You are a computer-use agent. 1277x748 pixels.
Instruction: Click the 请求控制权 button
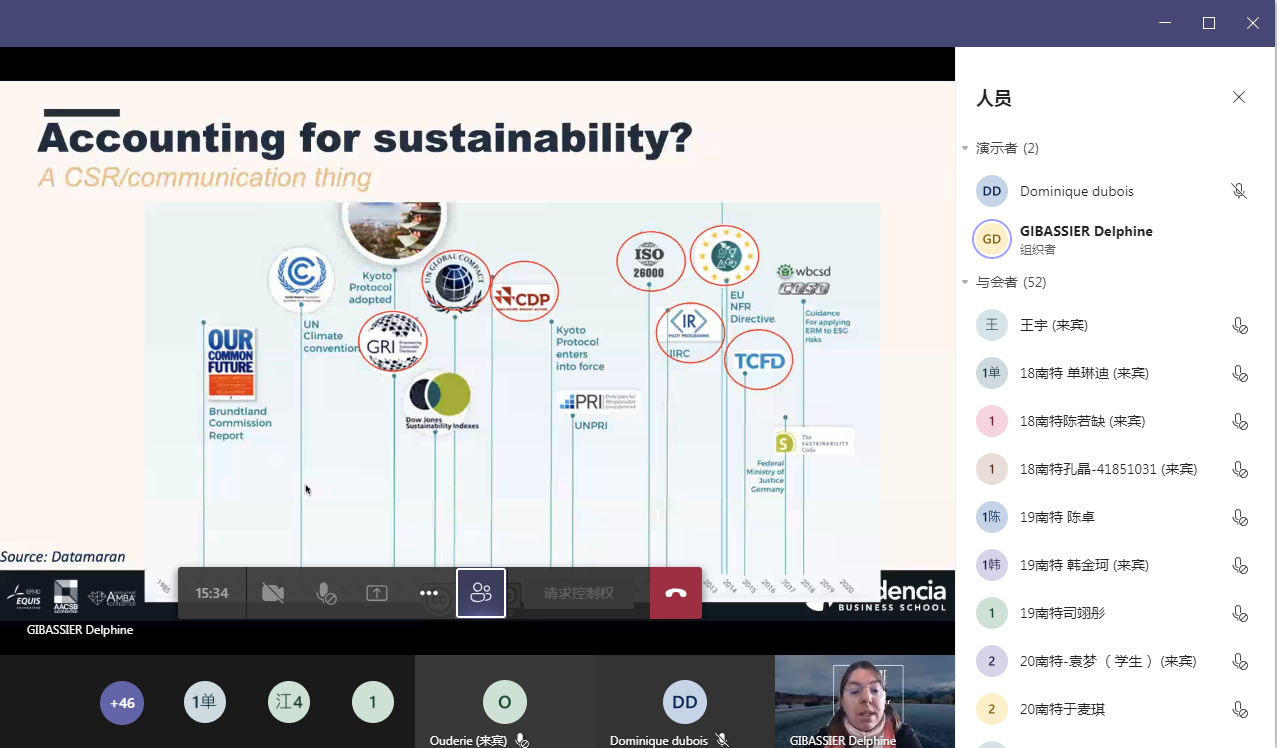pos(578,593)
